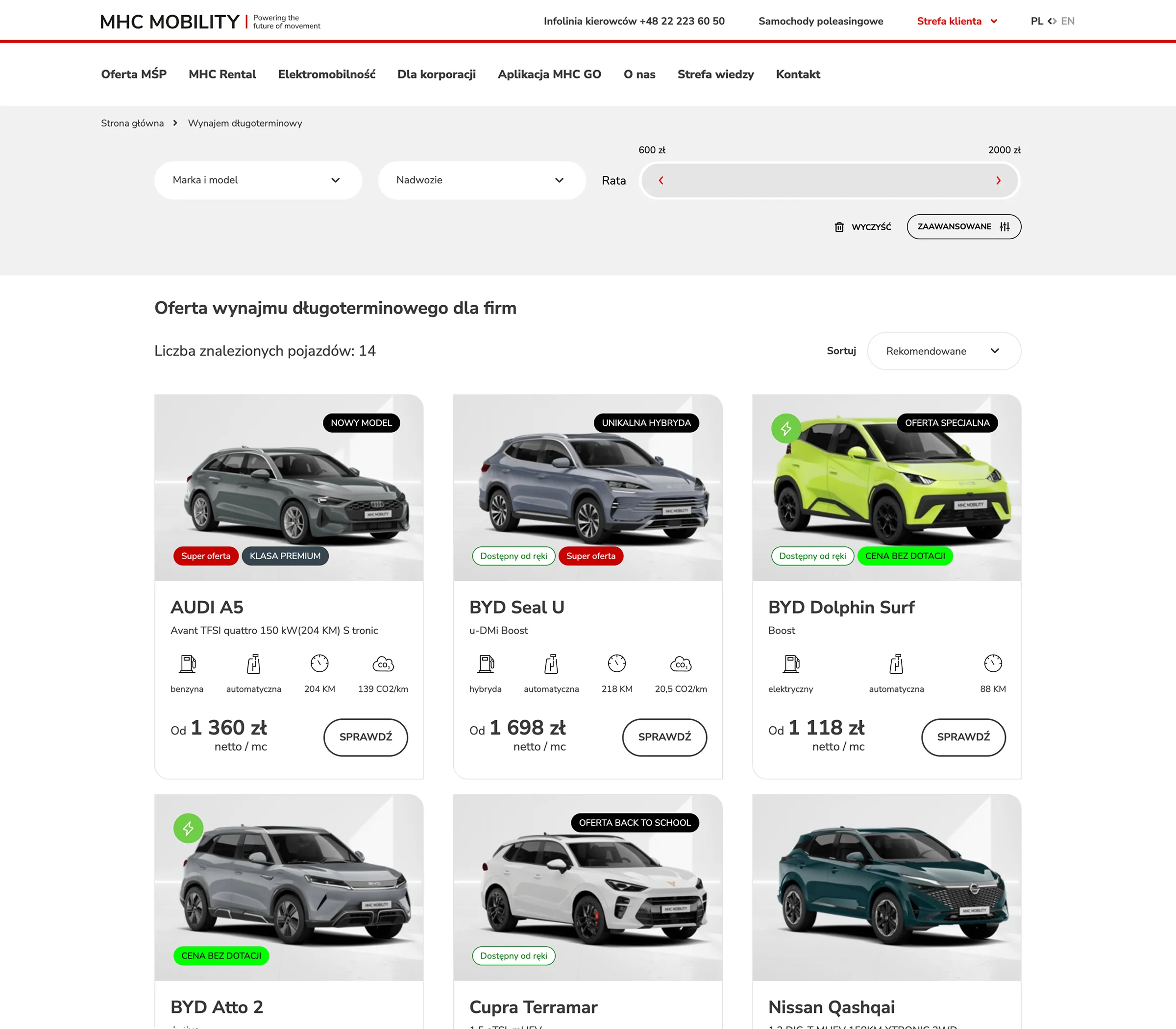Click SPRAWDŹ button on AUDI A5 card
This screenshot has height=1029, width=1176.
[366, 737]
